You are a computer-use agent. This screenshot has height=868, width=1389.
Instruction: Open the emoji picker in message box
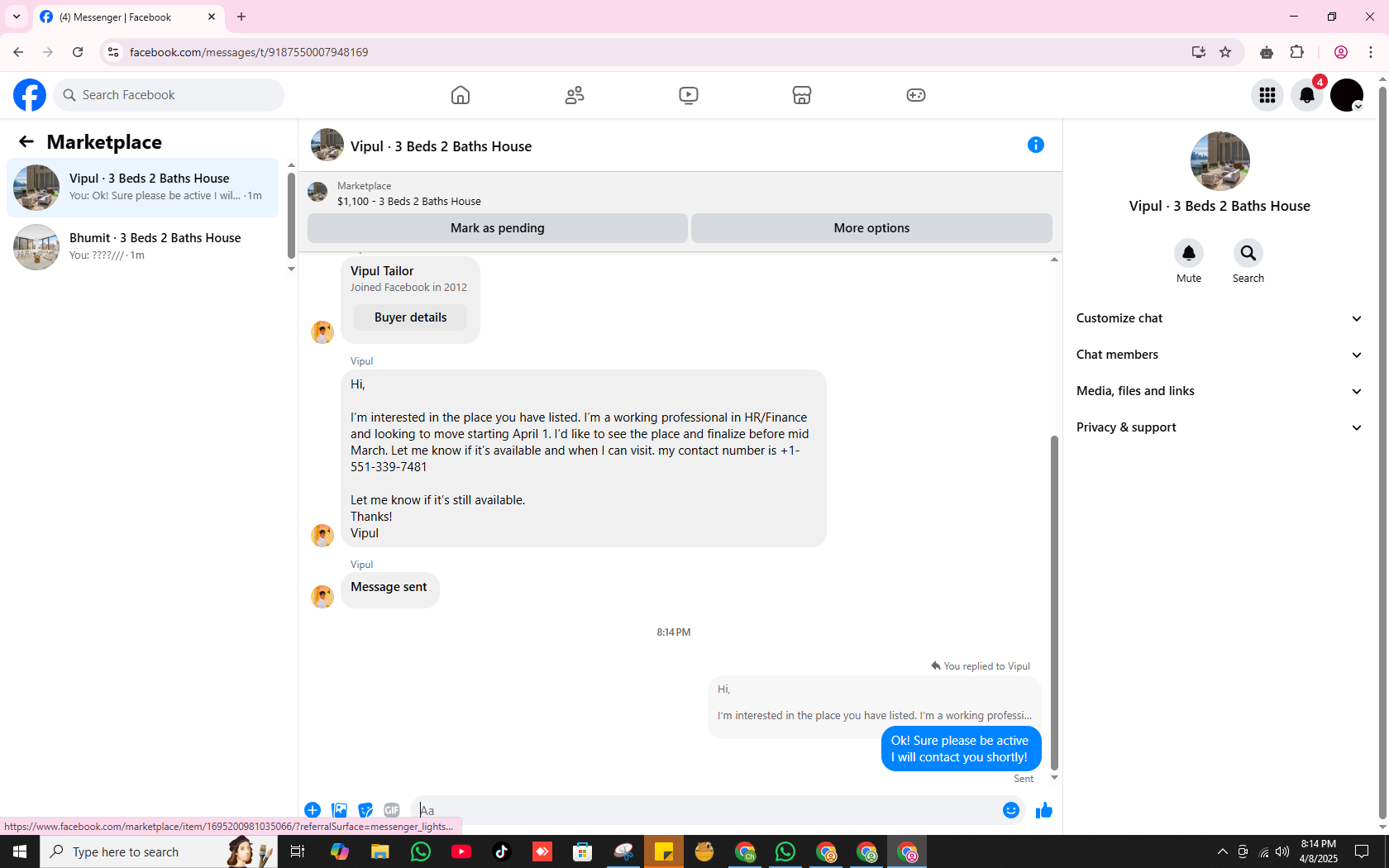[1011, 810]
